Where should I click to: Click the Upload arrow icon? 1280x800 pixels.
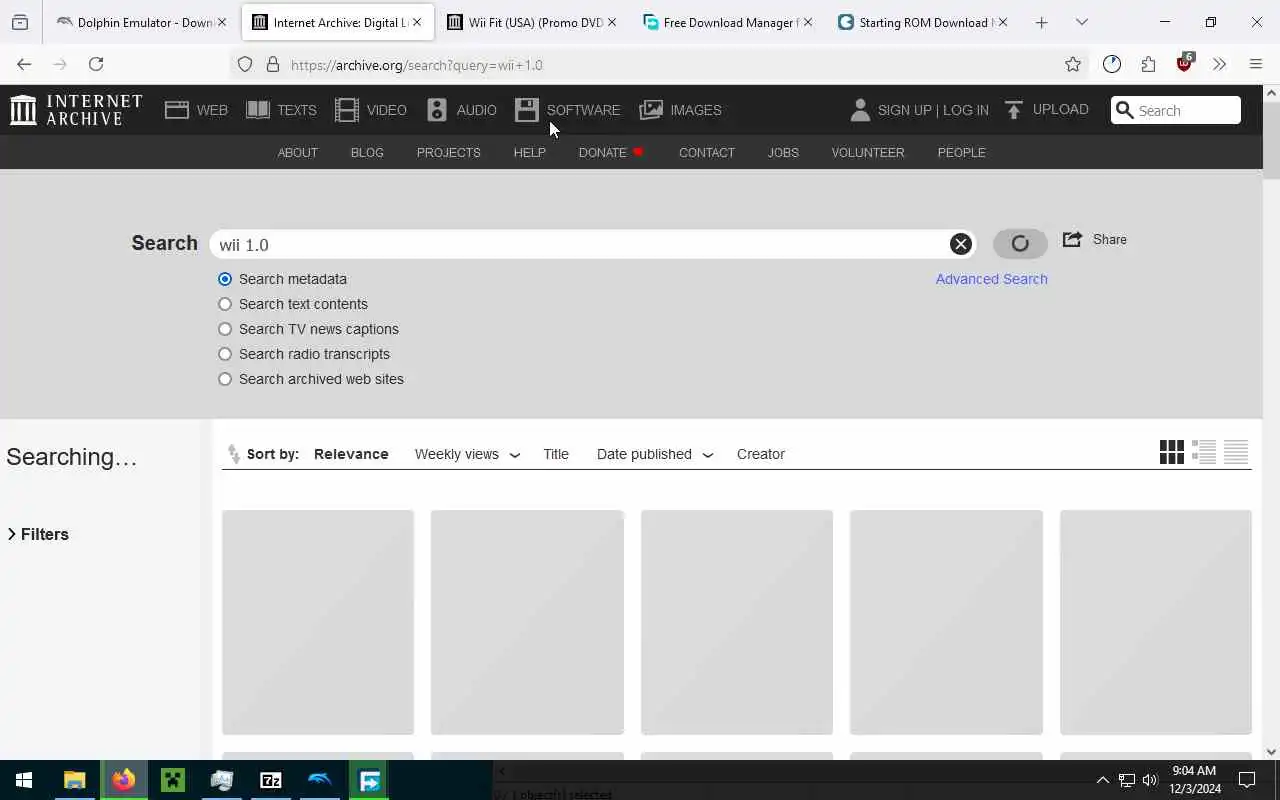click(1014, 110)
